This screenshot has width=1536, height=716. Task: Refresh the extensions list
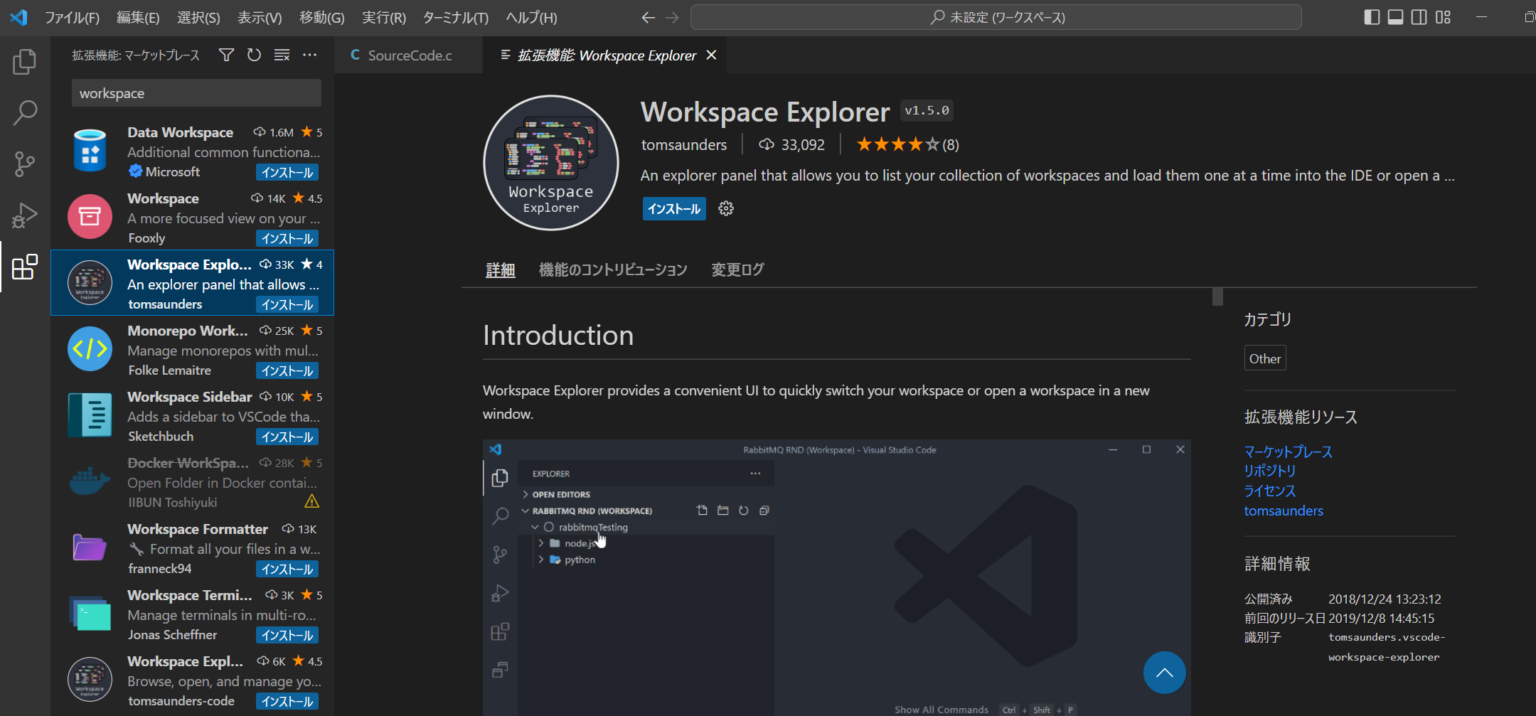tap(253, 55)
